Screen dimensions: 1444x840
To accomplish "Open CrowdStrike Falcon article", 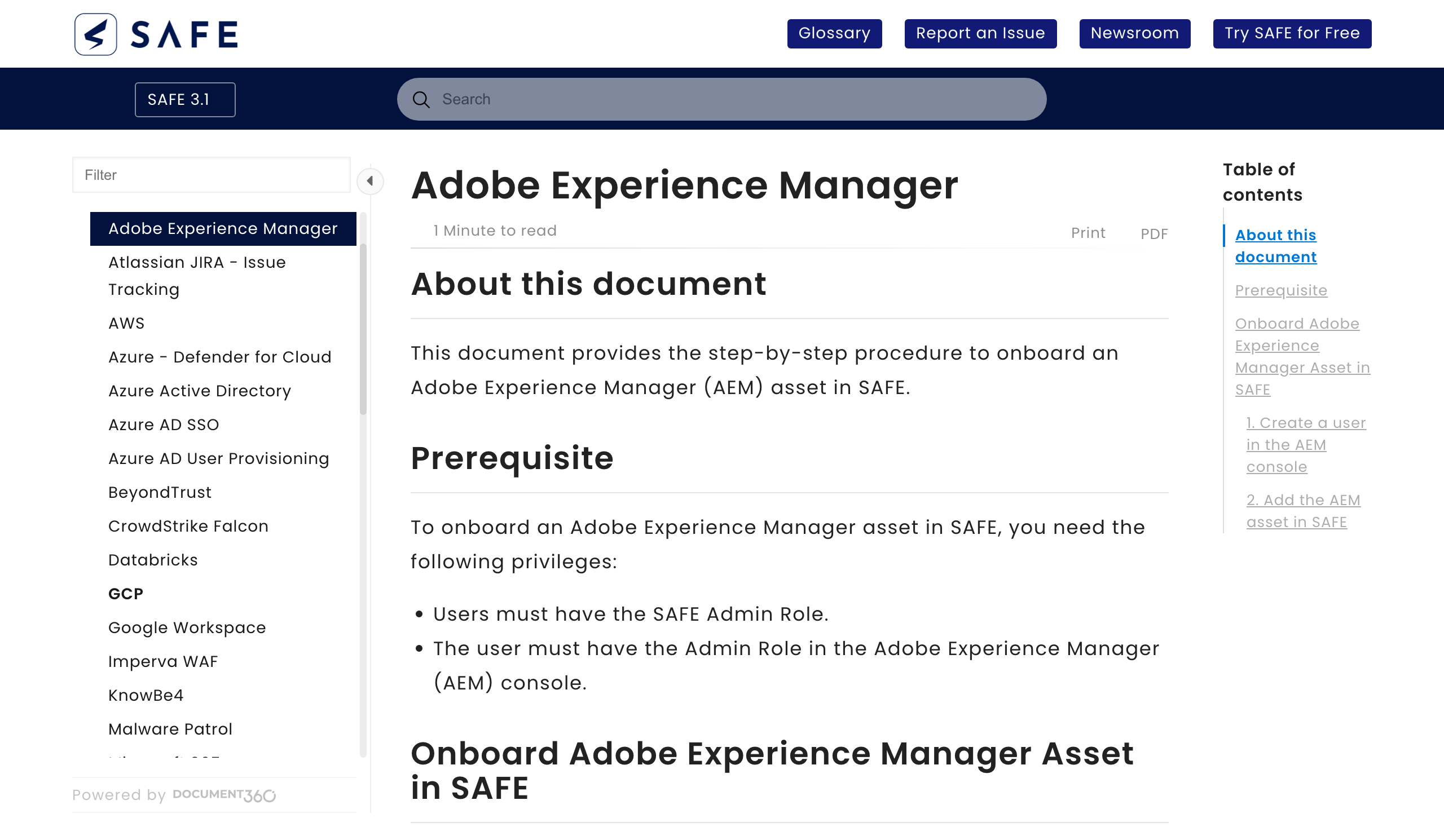I will 188,526.
